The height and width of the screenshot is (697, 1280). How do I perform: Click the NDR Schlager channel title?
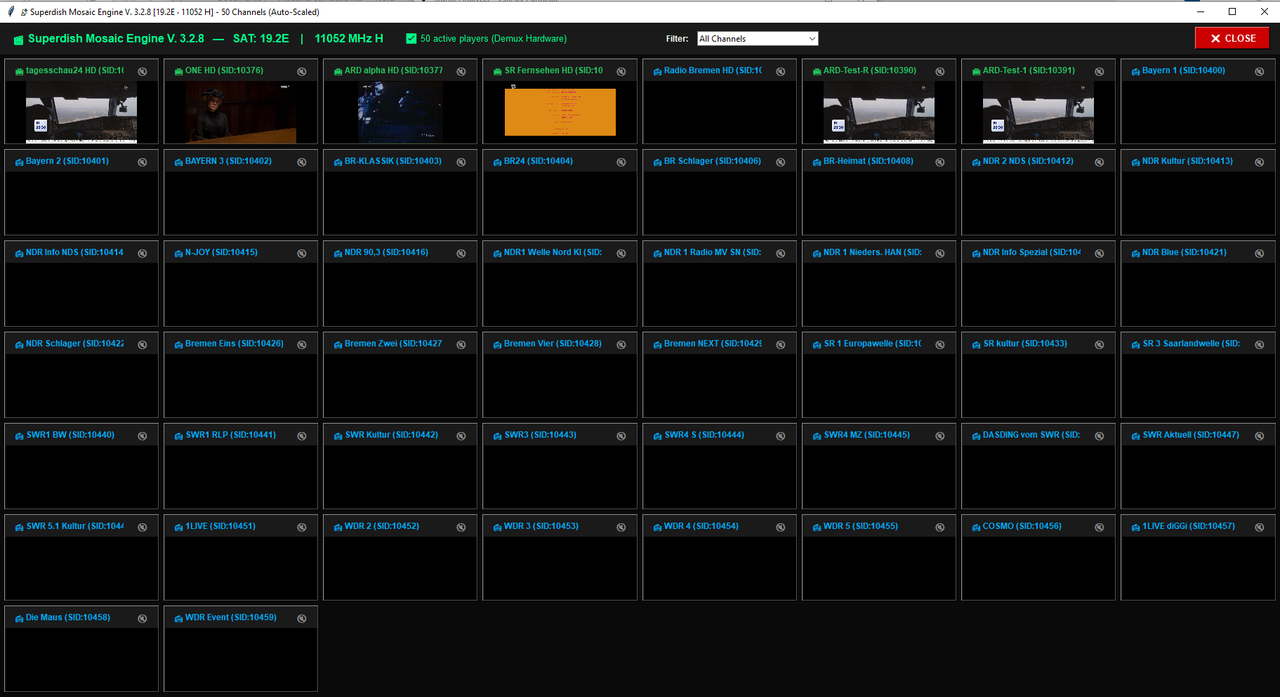(x=75, y=343)
